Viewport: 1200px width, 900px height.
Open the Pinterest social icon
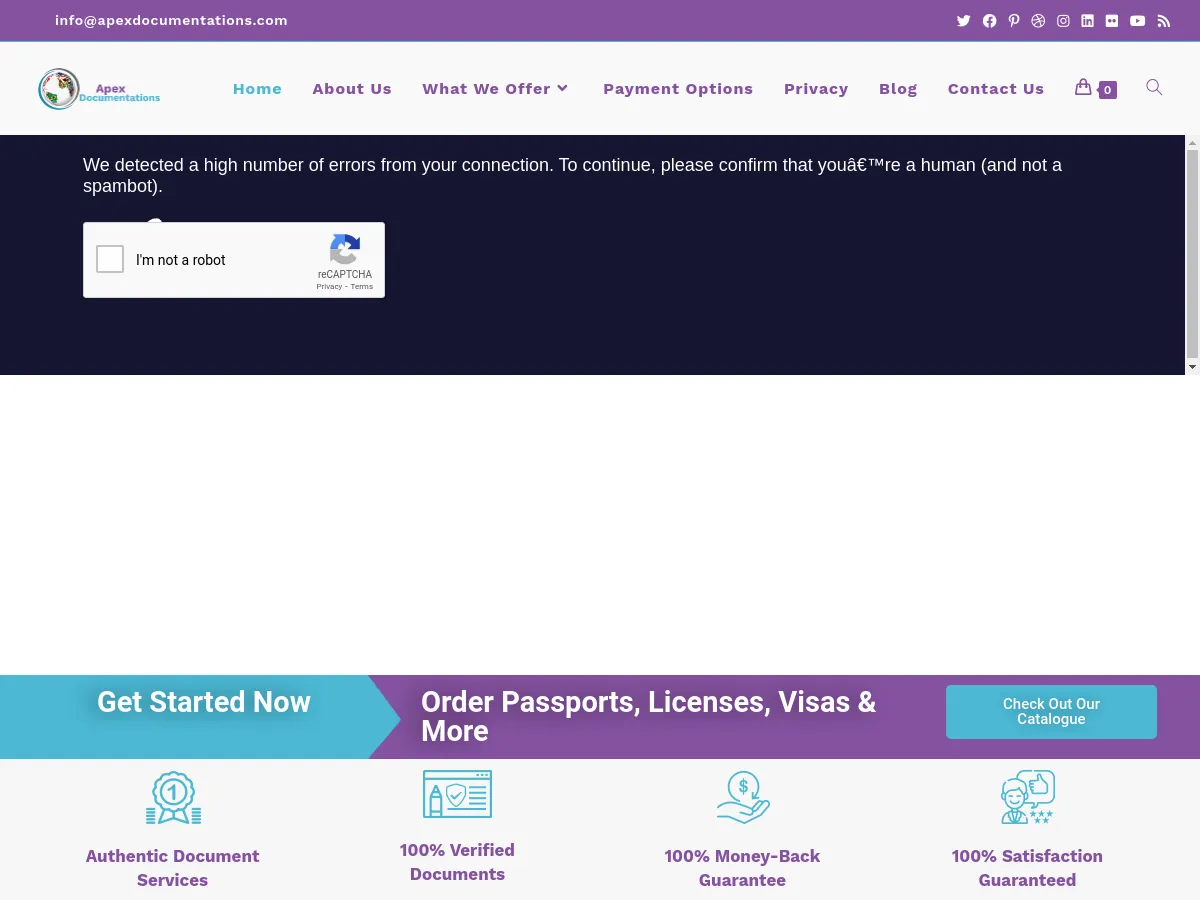pyautogui.click(x=1014, y=21)
